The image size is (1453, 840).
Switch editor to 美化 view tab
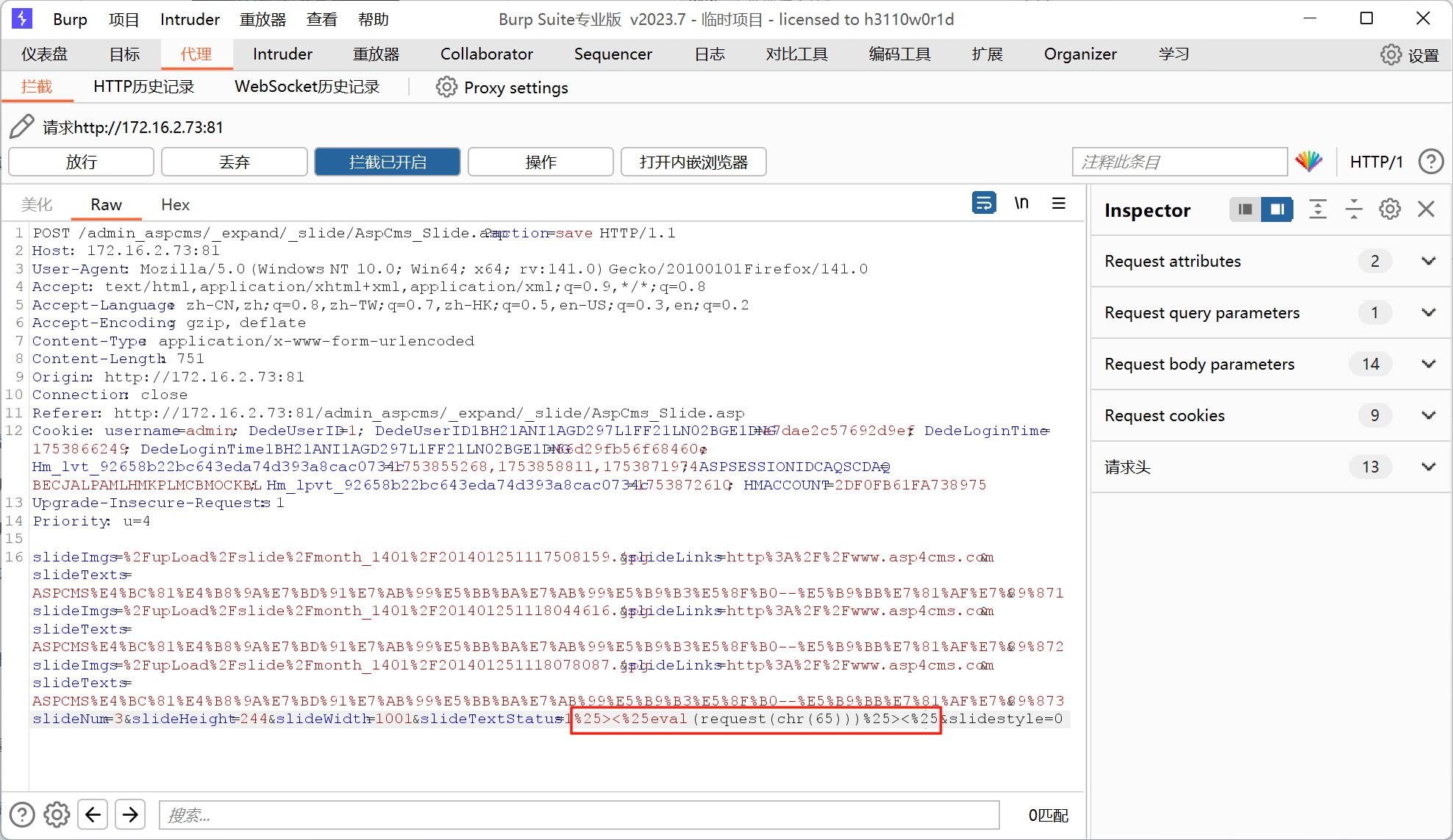(x=37, y=204)
